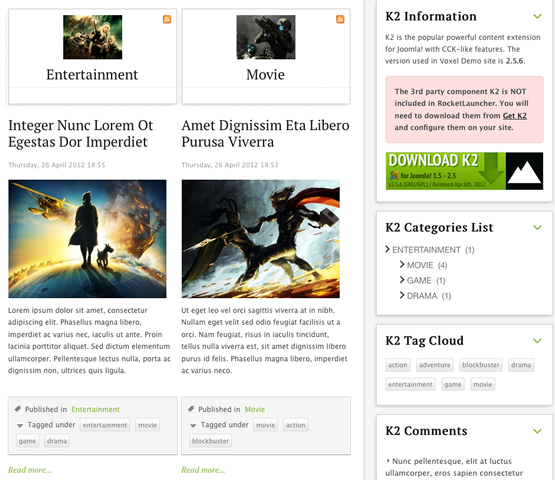Click entertainment tag under first article
Image resolution: width=555 pixels, height=480 pixels.
click(105, 425)
